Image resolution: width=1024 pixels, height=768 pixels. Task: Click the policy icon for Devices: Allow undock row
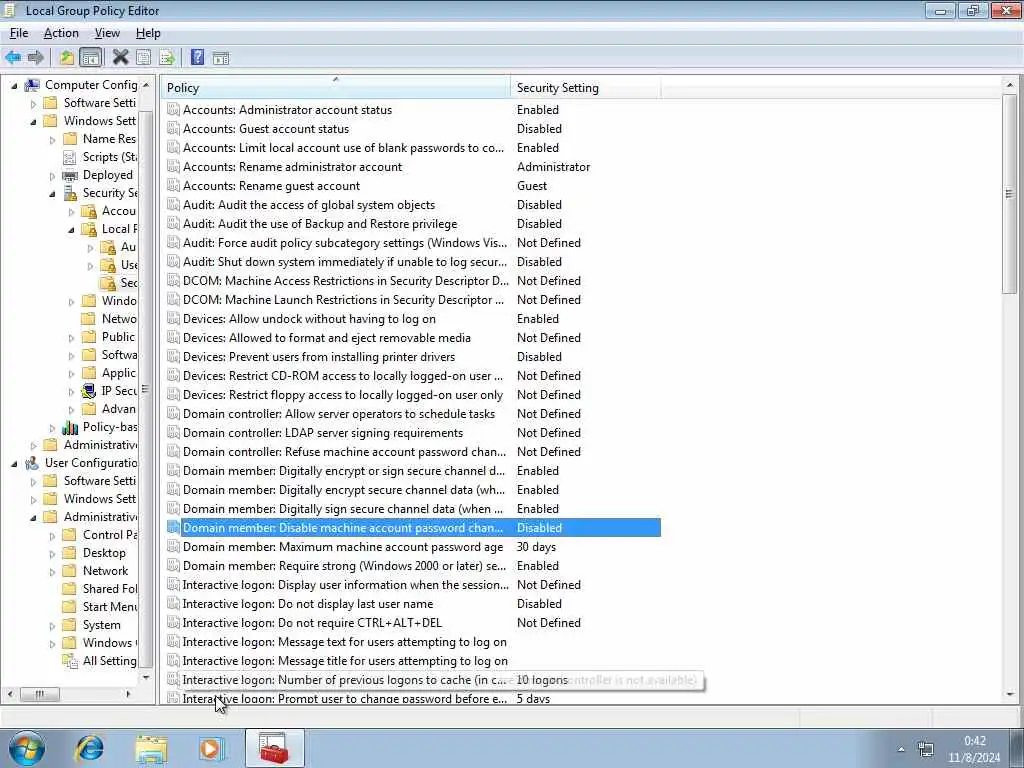173,319
